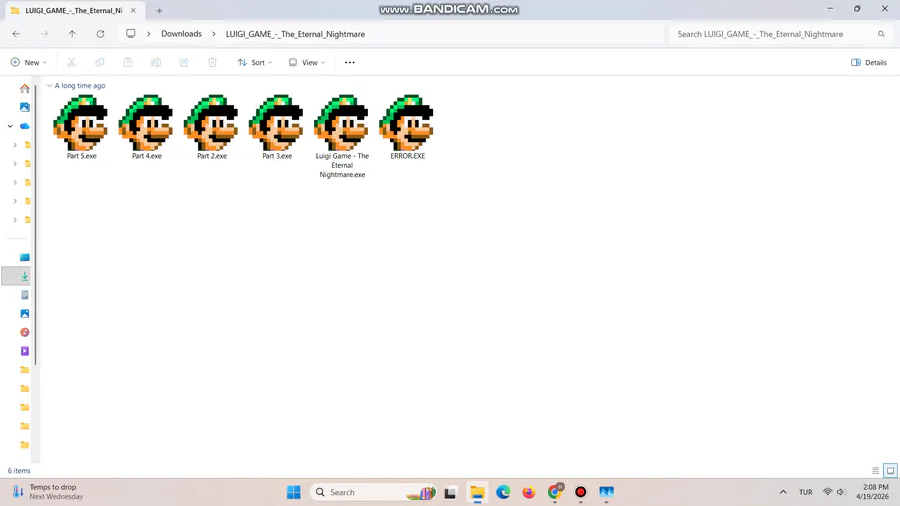Click Downloads in the breadcrumb path
Viewport: 900px width, 506px height.
[181, 34]
